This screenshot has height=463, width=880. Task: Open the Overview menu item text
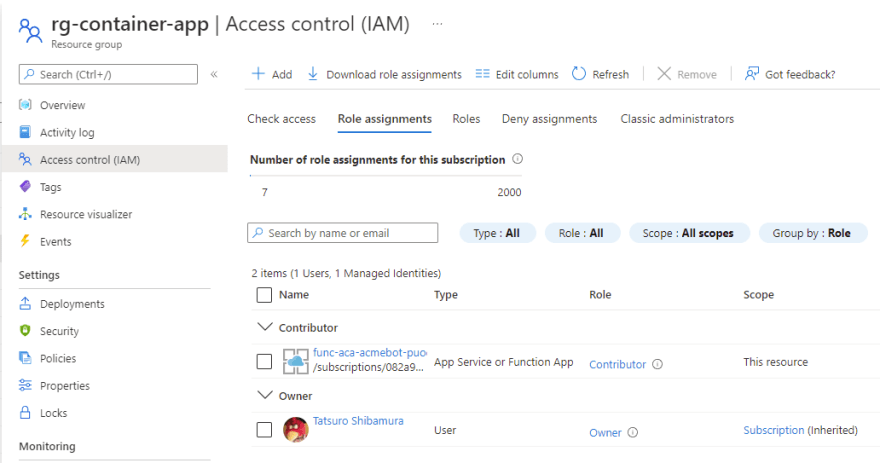tap(62, 105)
